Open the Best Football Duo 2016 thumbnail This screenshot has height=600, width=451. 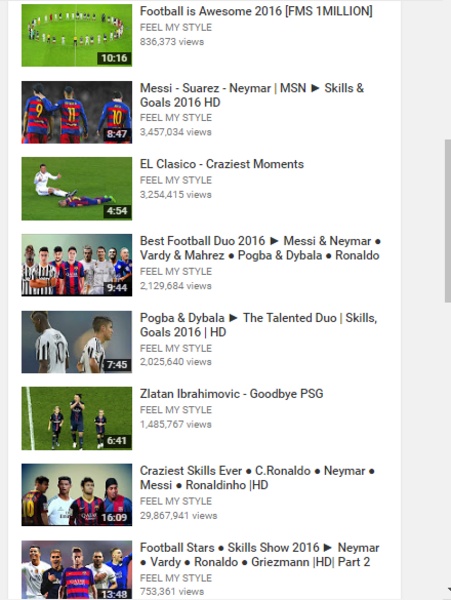pos(77,265)
